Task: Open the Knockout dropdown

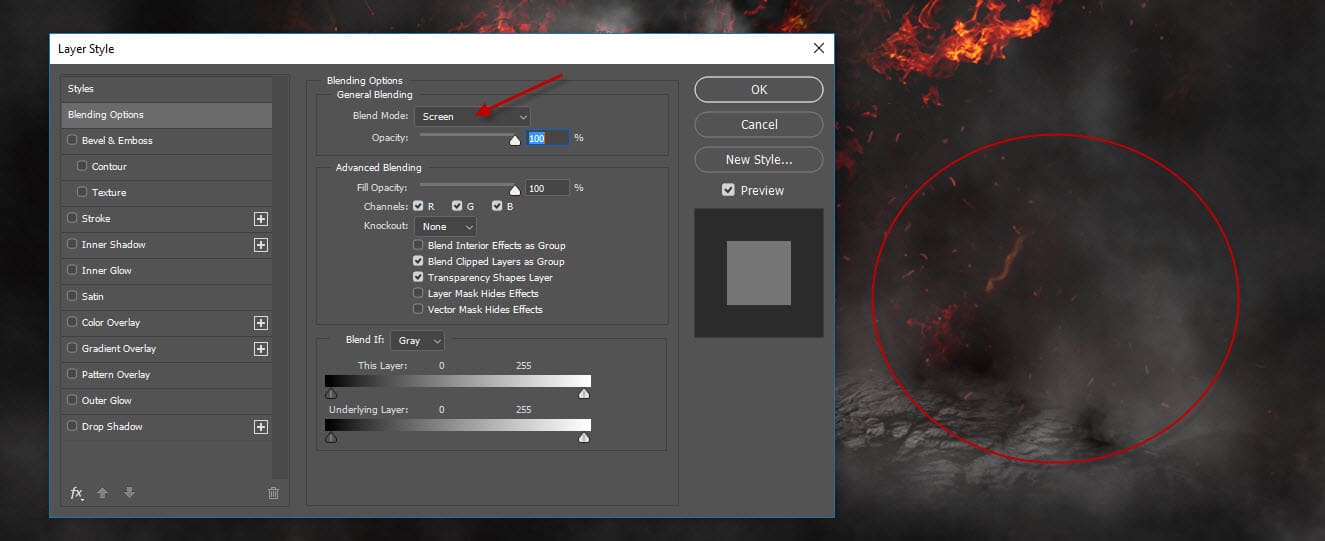Action: pyautogui.click(x=445, y=227)
